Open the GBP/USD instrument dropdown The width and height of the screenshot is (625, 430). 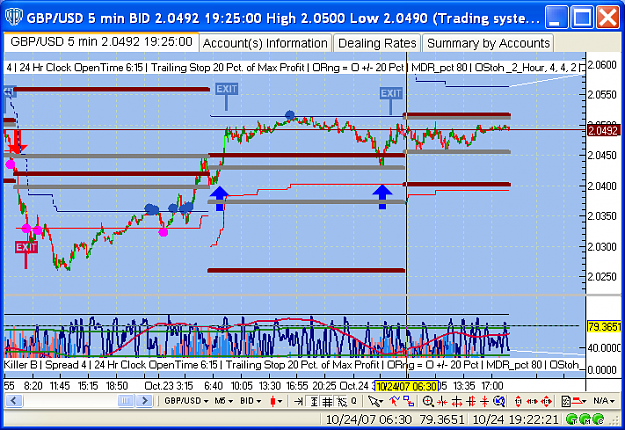(x=187, y=401)
